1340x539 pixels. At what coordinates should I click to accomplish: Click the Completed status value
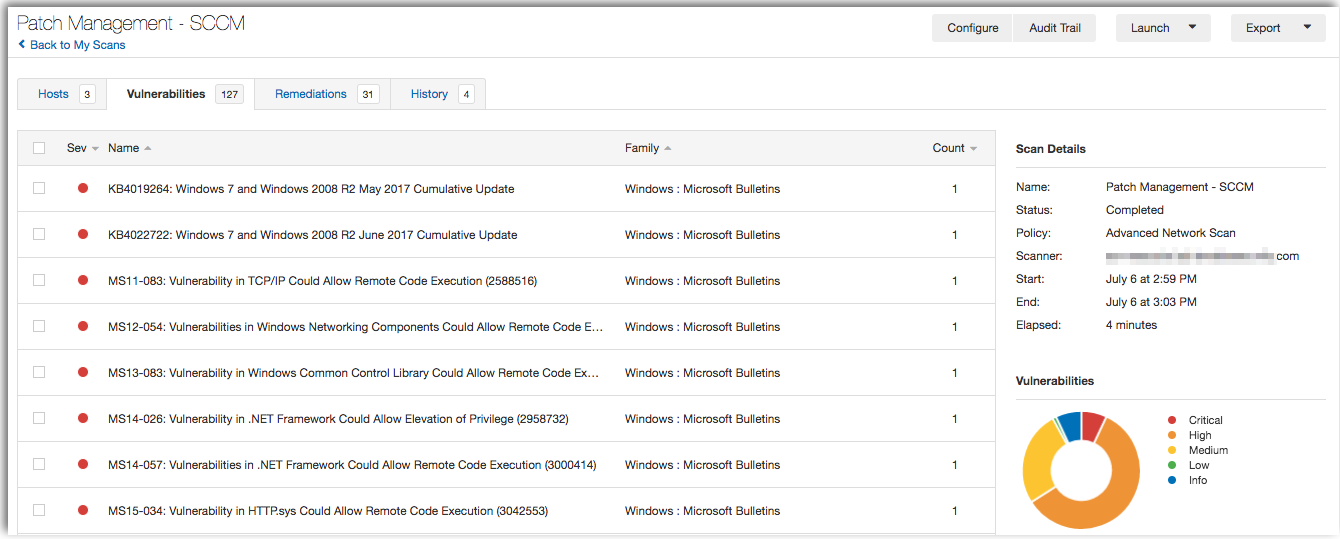point(1135,210)
